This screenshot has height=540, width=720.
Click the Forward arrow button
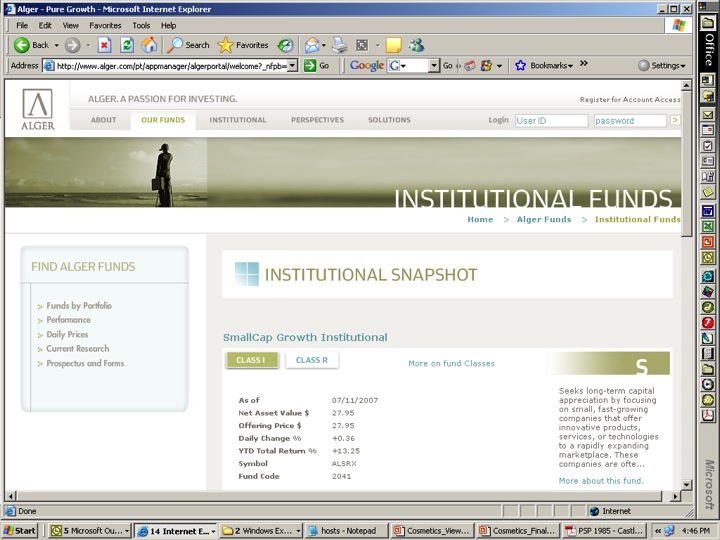coord(73,45)
